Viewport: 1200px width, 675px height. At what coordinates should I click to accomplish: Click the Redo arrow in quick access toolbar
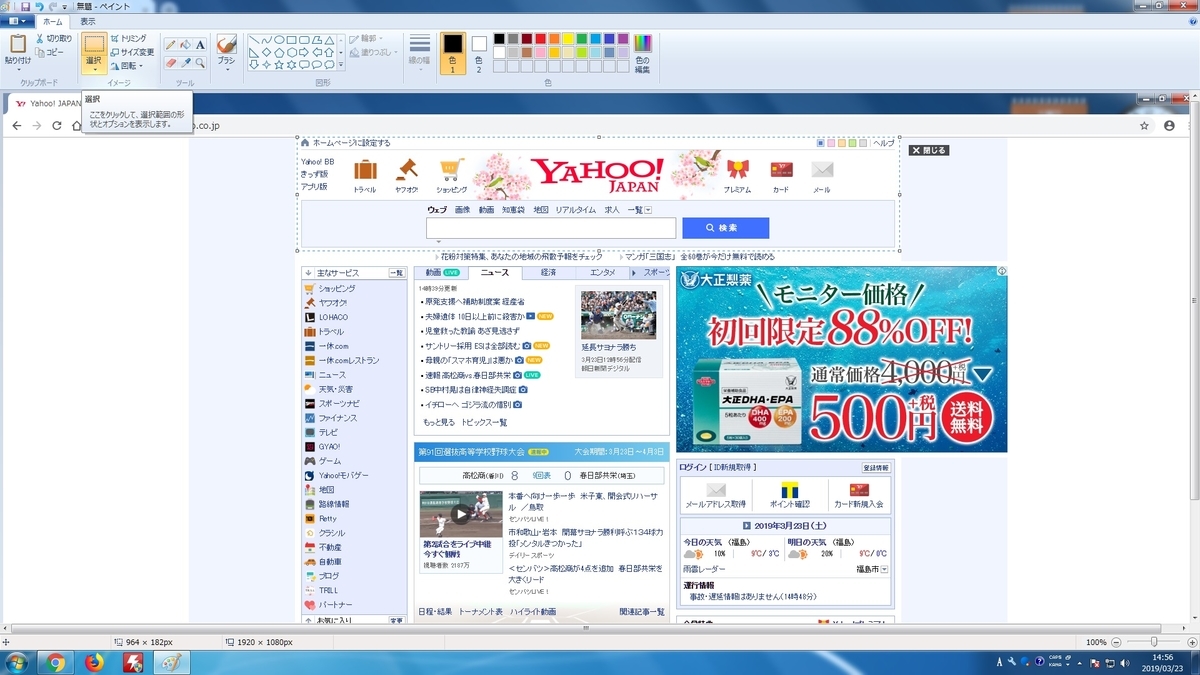coord(52,6)
